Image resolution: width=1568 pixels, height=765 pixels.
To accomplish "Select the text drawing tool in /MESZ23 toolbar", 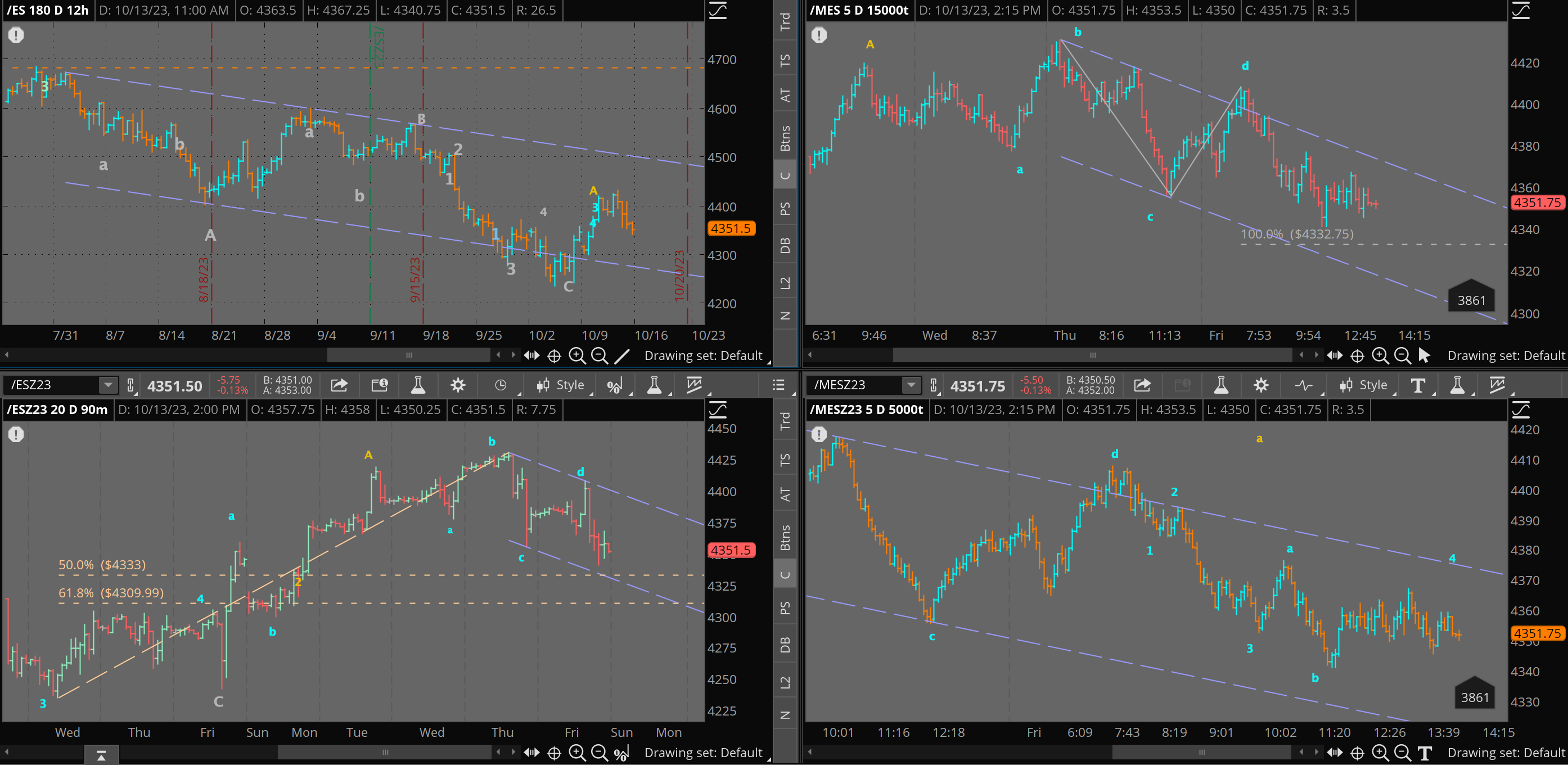I will click(1418, 386).
